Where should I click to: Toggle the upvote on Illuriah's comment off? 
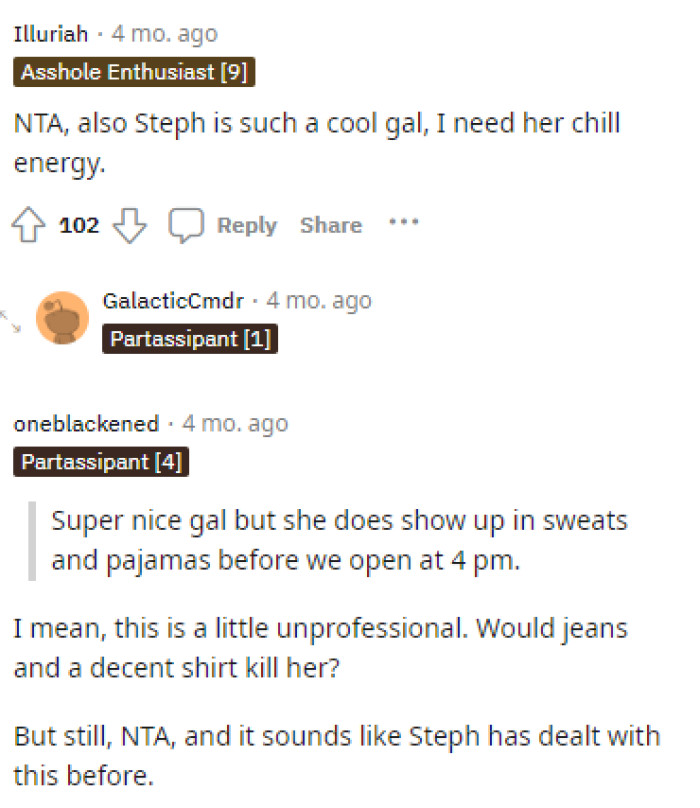pos(29,224)
